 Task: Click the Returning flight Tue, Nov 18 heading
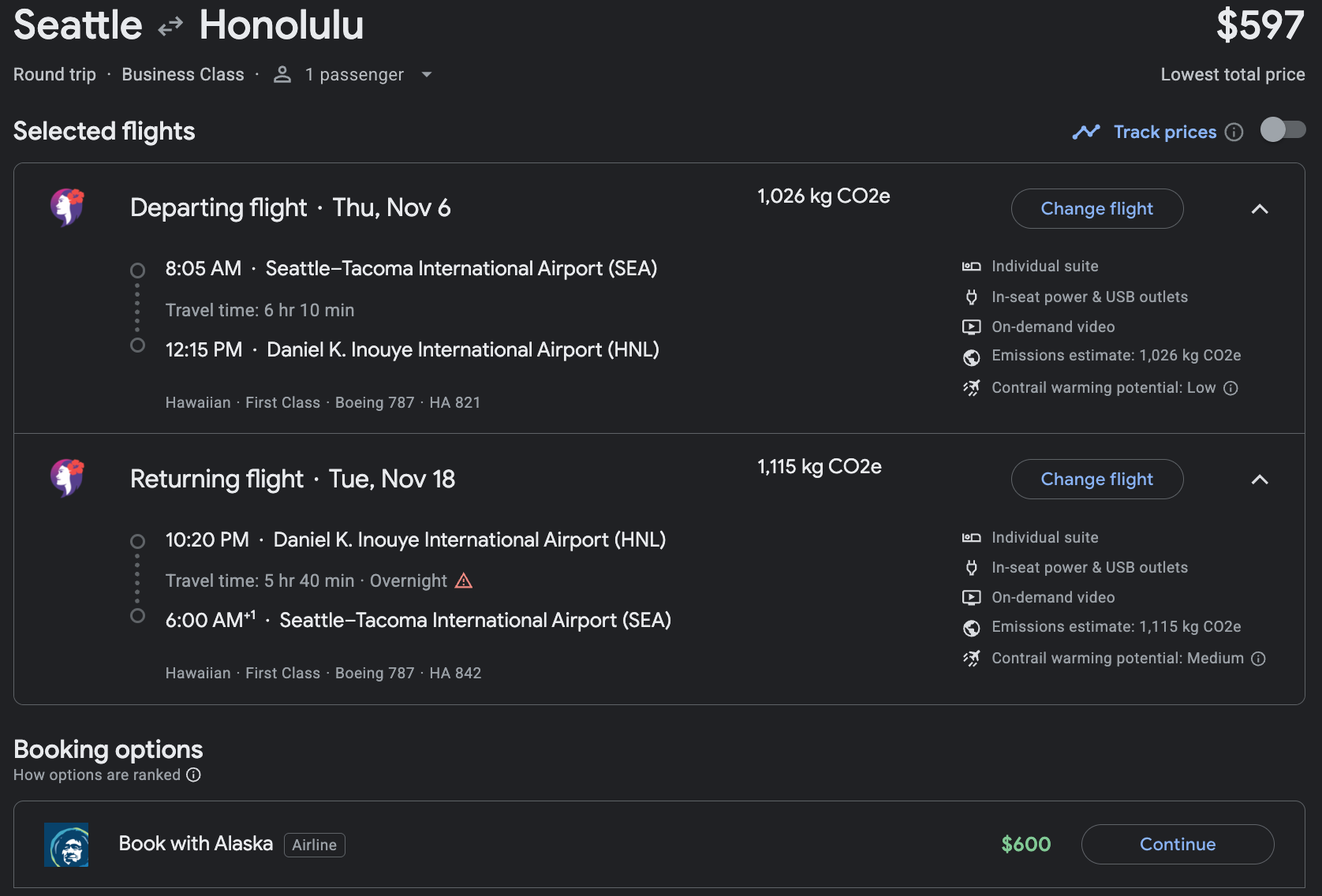[x=293, y=479]
